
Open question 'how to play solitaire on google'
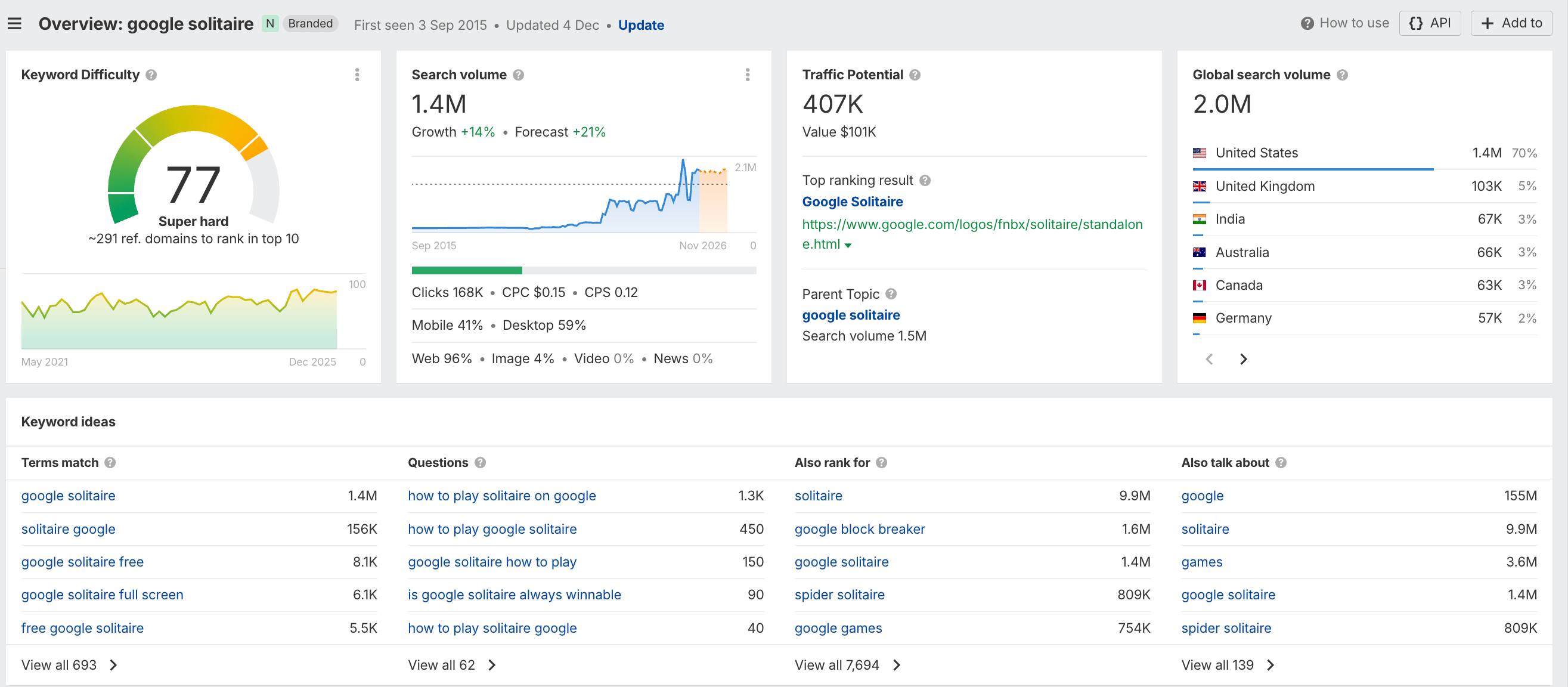click(501, 496)
